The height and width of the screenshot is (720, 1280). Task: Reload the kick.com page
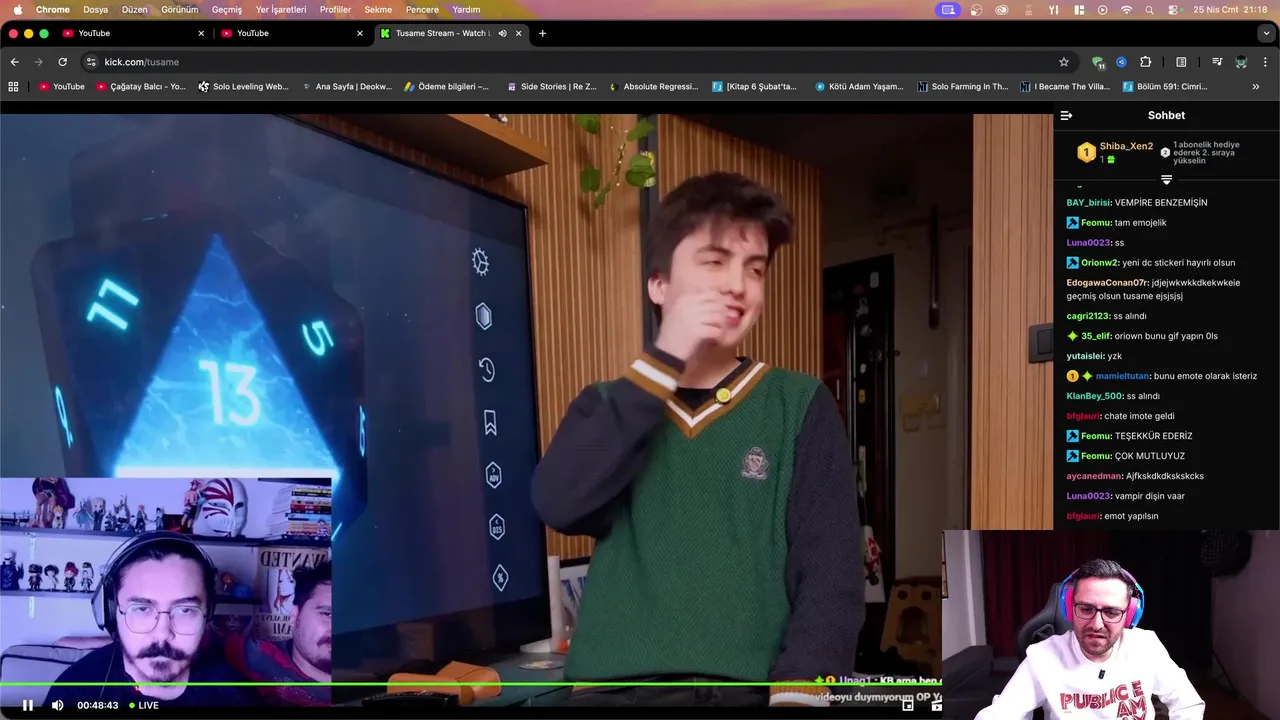coord(62,62)
